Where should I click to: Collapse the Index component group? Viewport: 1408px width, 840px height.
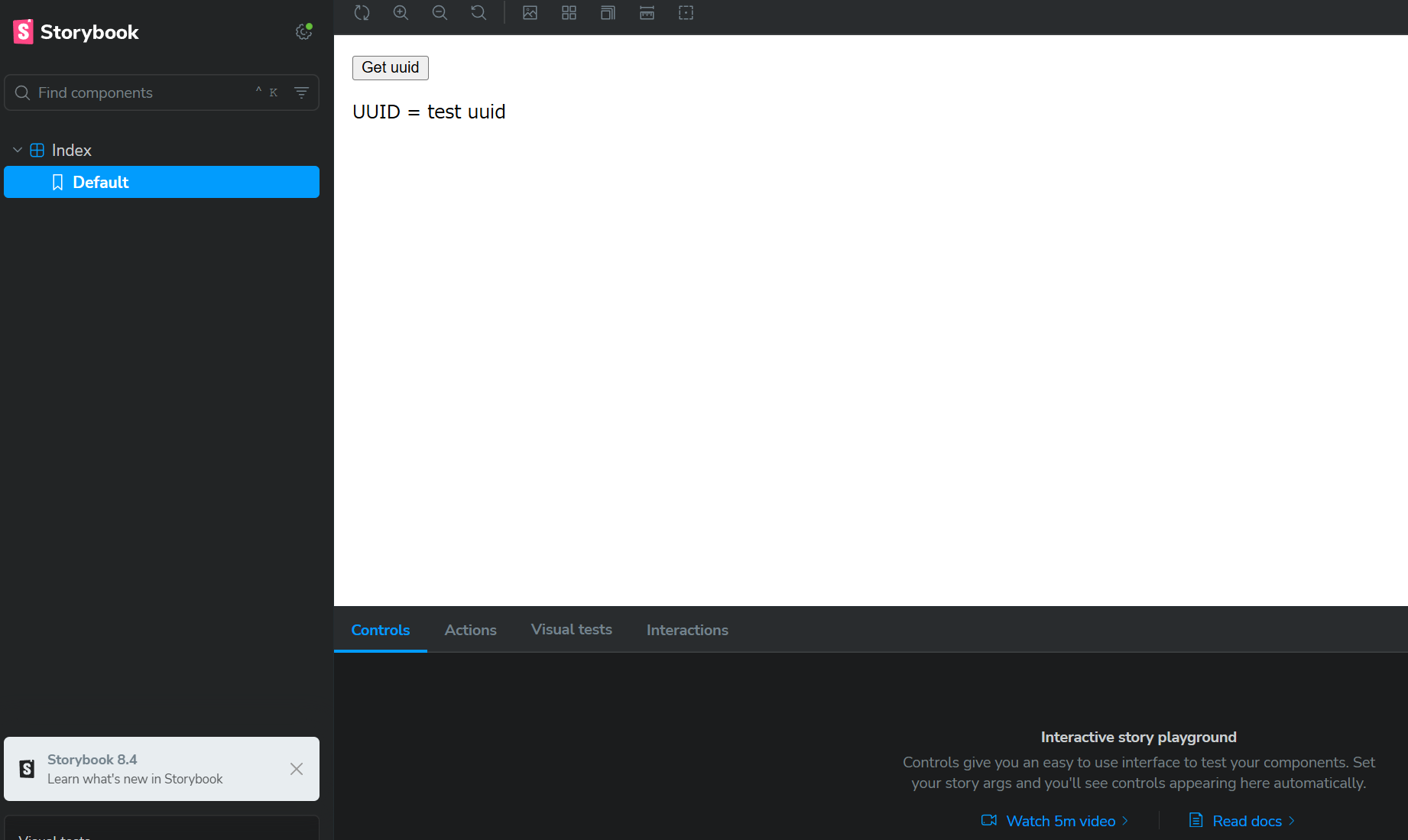click(18, 150)
